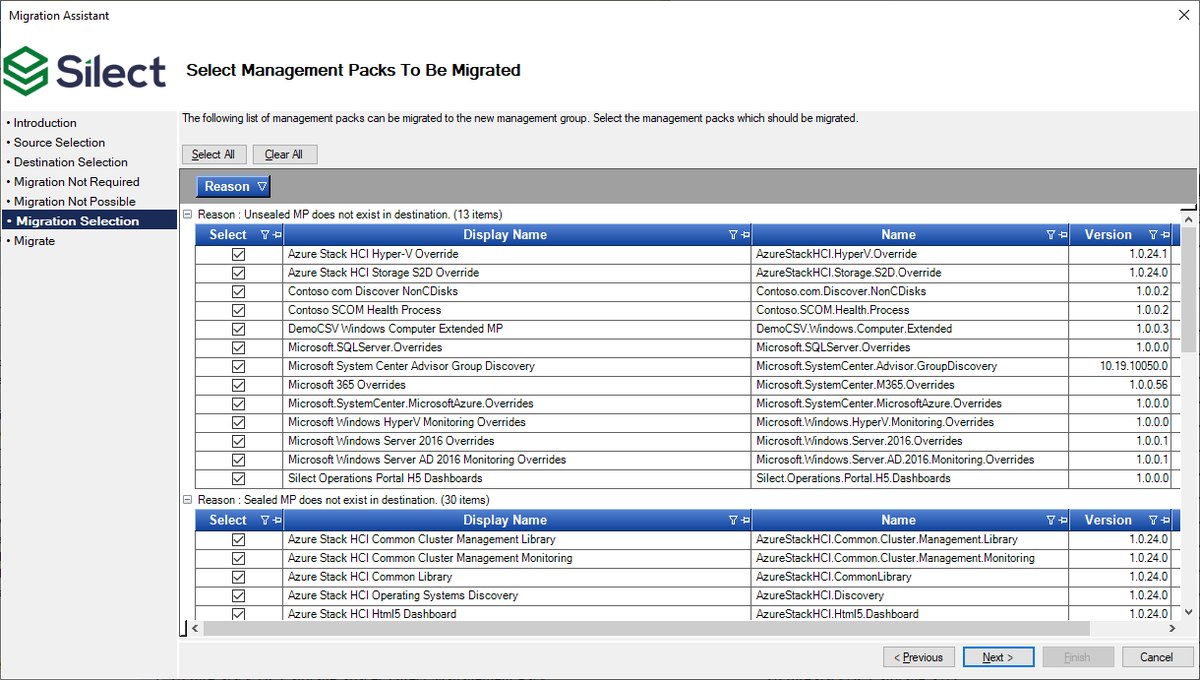
Task: Click the pin icon beside Name column filter
Action: pos(1063,234)
